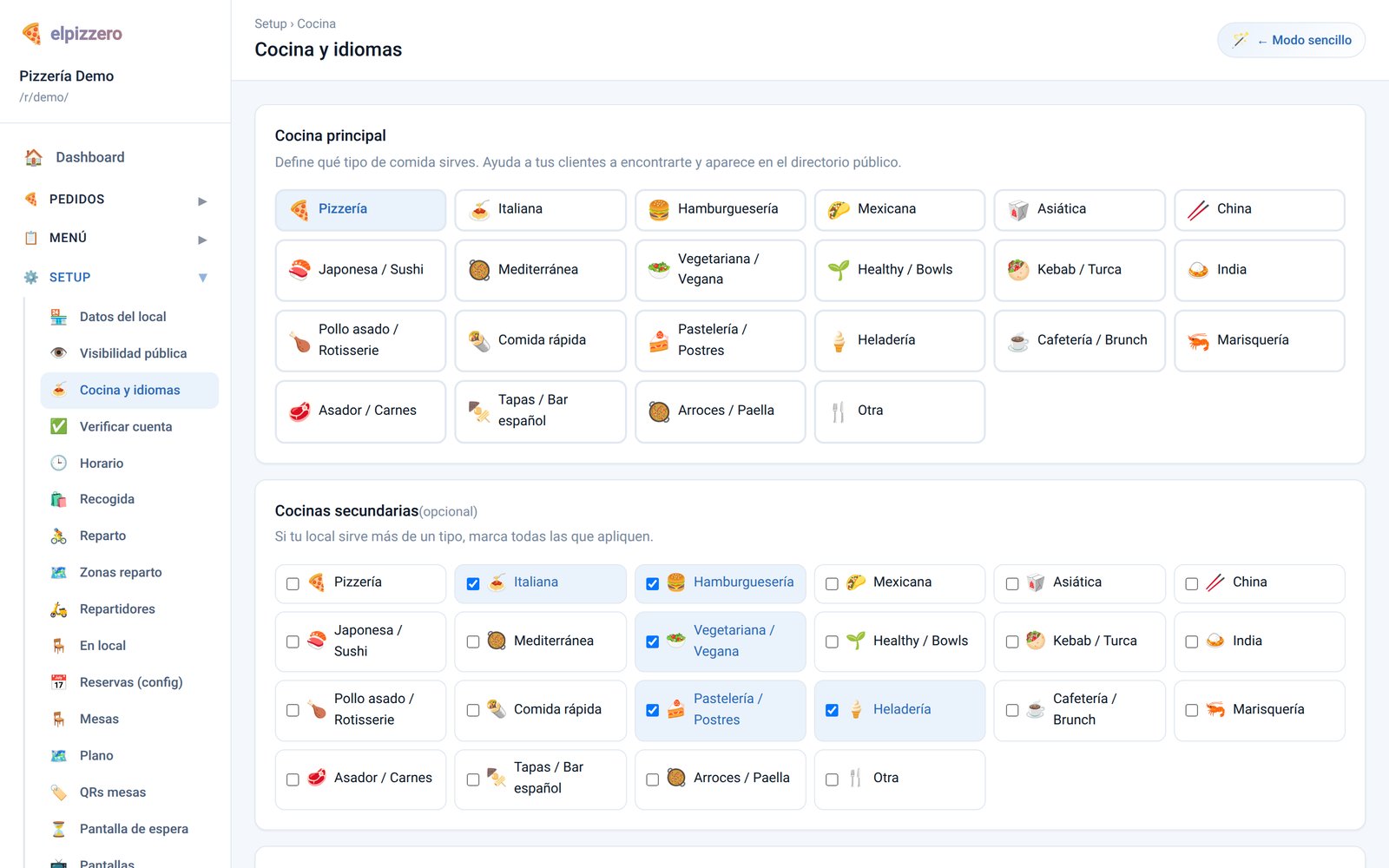Screen dimensions: 1389x868
Task: Open Datos del local in sidebar
Action: [129, 317]
